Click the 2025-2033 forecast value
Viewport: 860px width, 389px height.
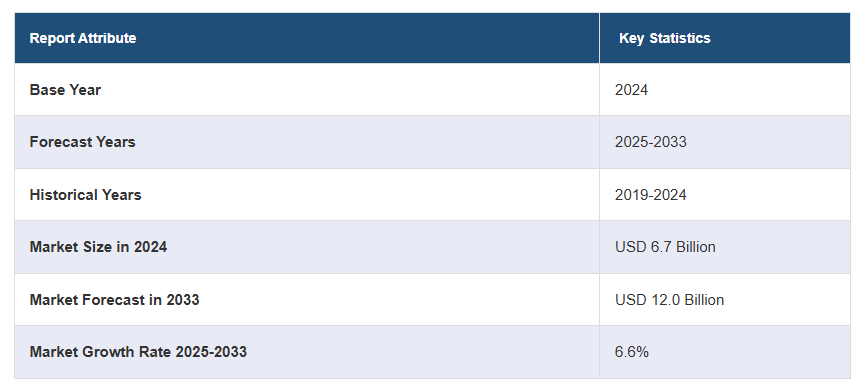click(650, 142)
